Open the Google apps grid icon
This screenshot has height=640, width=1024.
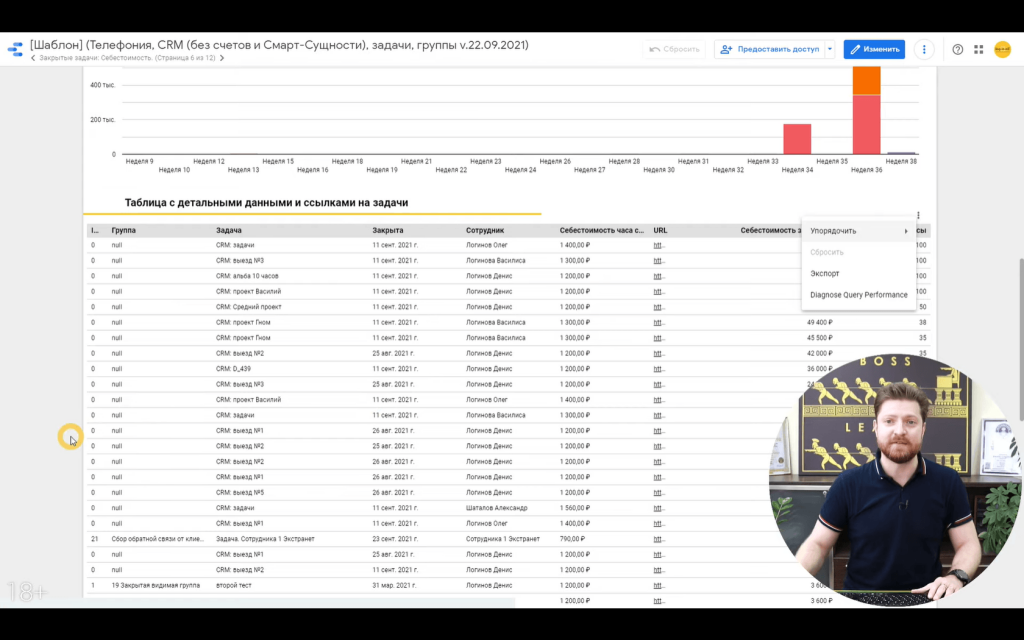click(978, 49)
